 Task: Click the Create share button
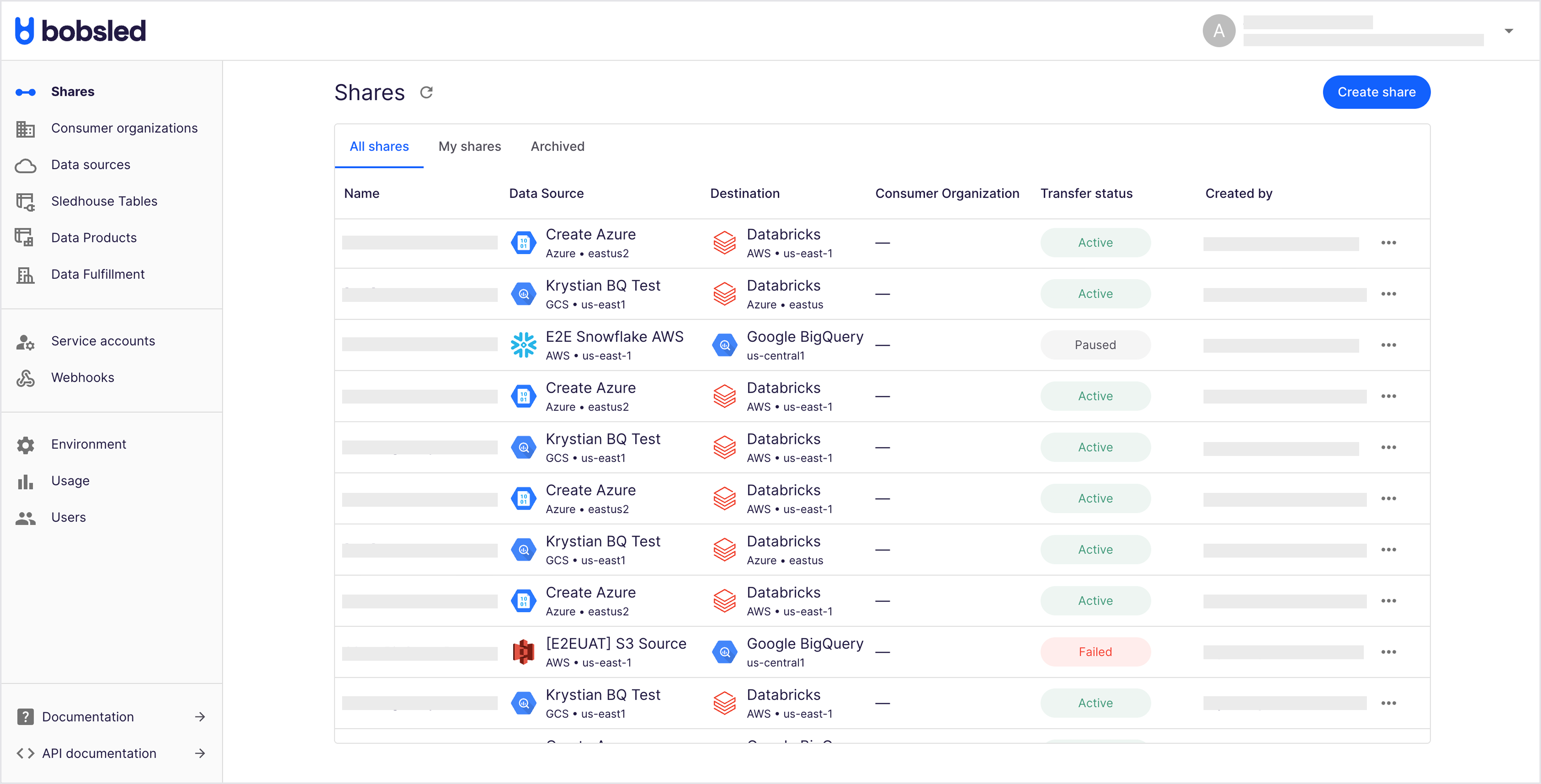tap(1376, 92)
